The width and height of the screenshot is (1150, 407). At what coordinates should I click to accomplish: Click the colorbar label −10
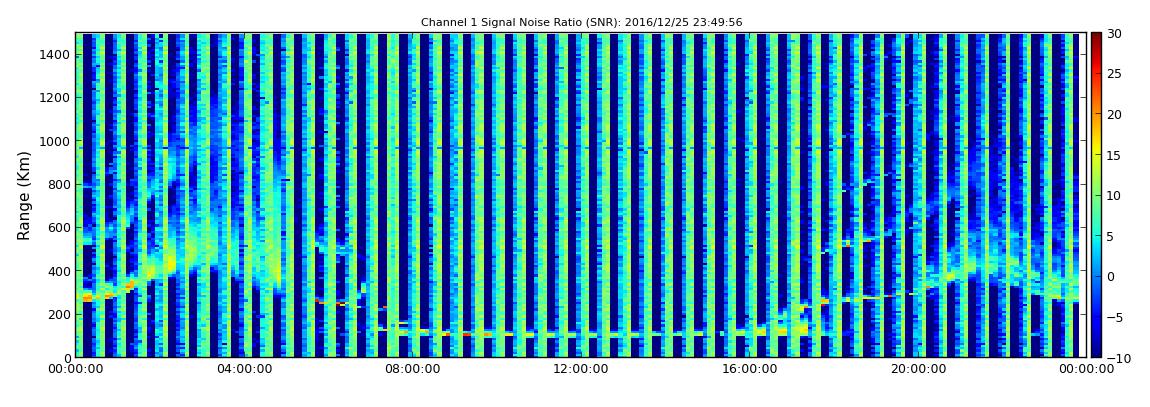click(1118, 357)
